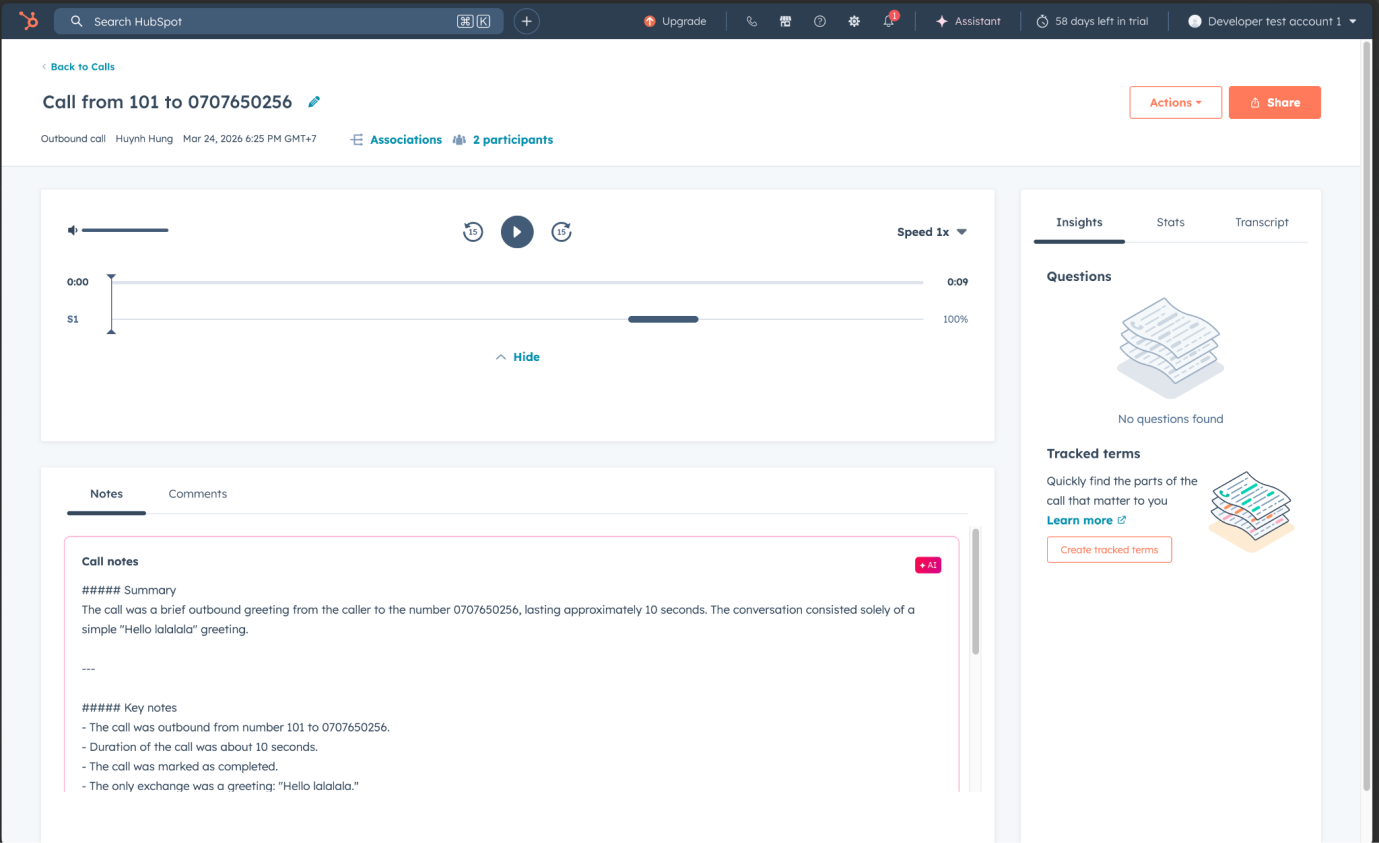Select the Notes tab
The height and width of the screenshot is (843, 1379).
point(106,494)
